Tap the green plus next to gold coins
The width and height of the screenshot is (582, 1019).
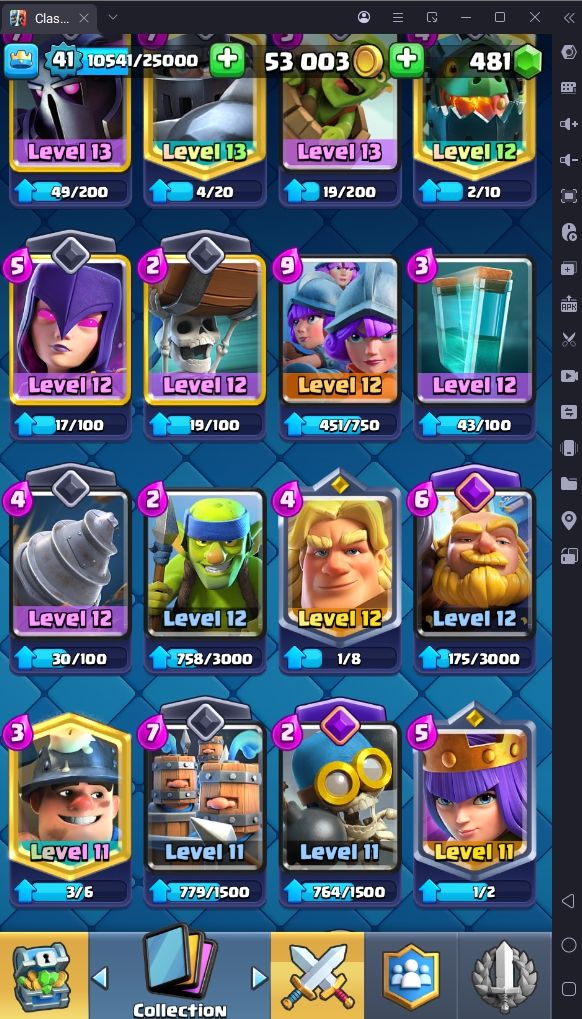pos(407,60)
